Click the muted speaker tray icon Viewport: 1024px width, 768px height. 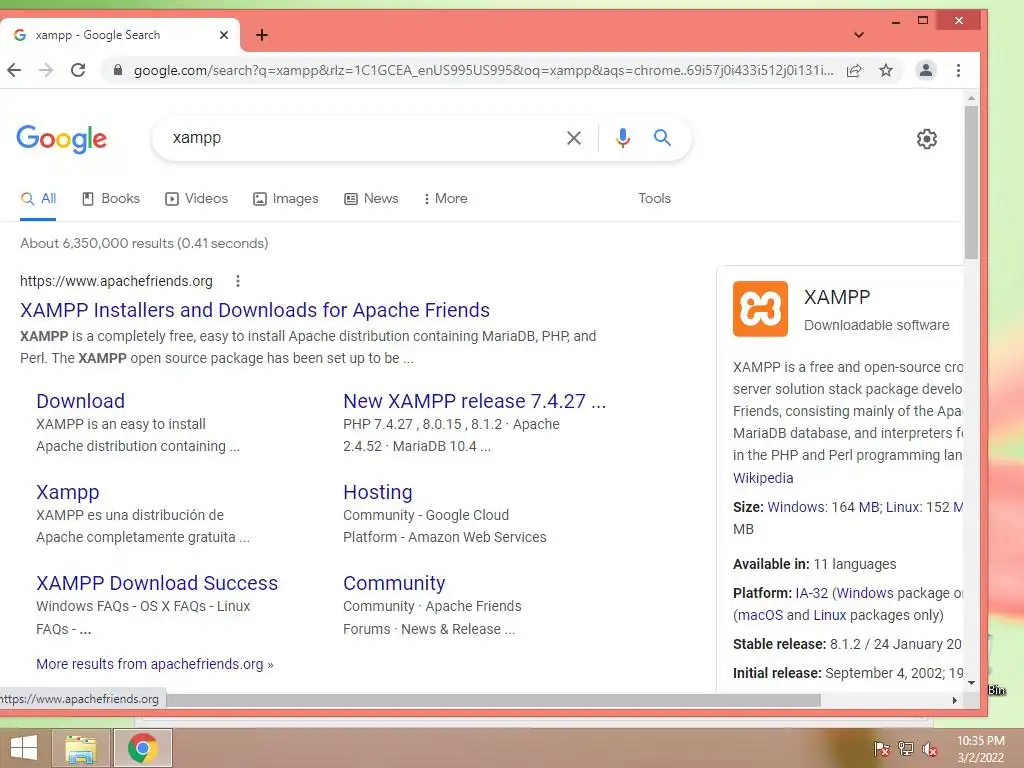930,749
